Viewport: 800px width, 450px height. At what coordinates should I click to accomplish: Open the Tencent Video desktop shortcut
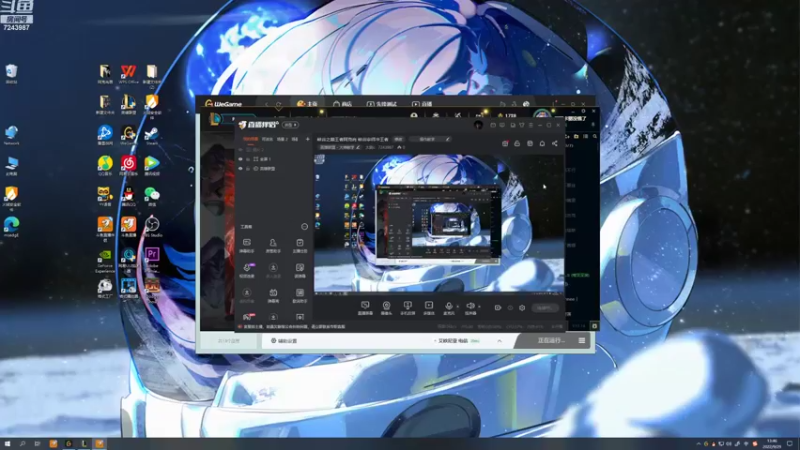point(152,166)
